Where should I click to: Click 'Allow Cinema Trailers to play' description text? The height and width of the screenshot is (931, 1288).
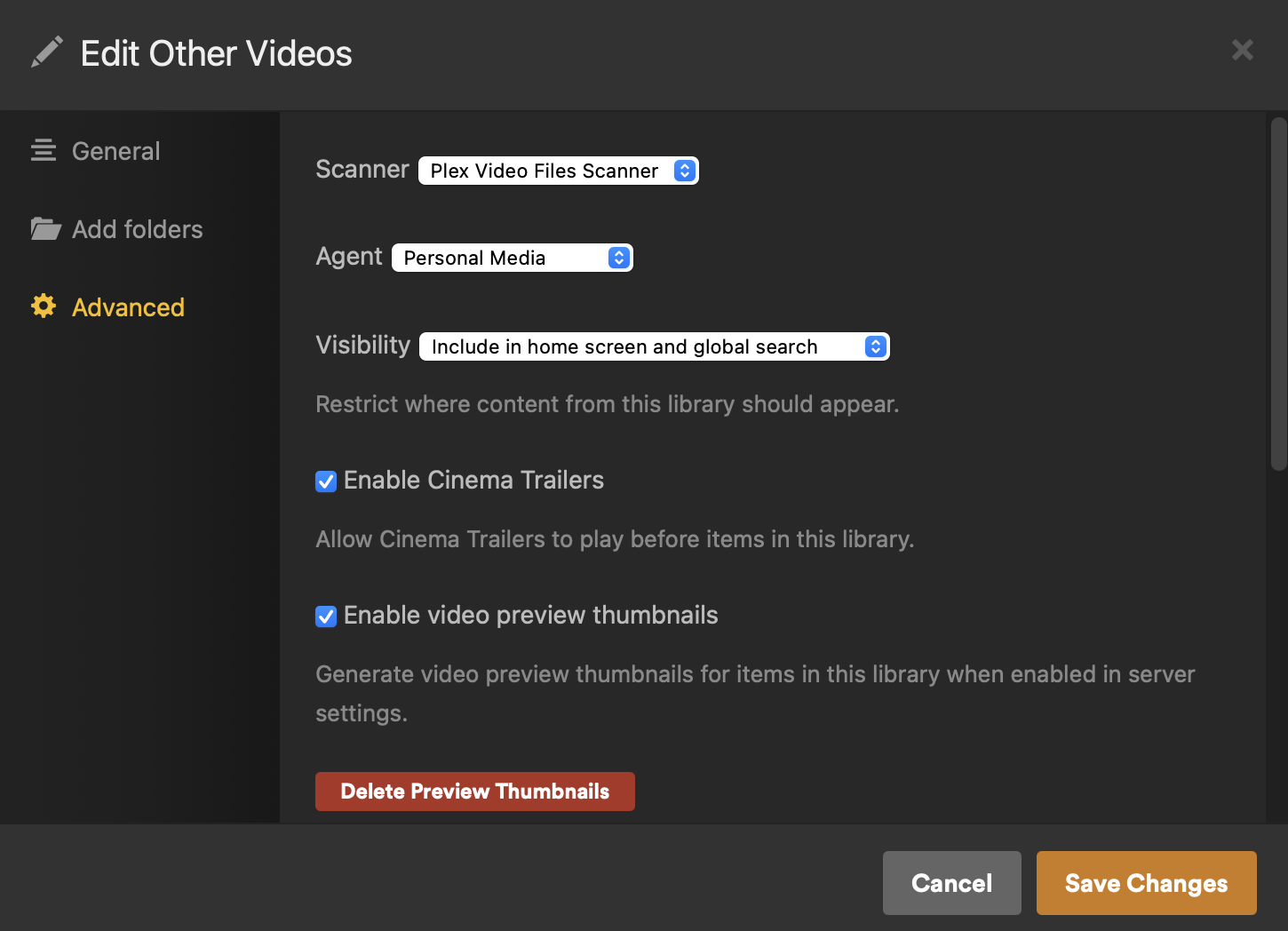[615, 539]
